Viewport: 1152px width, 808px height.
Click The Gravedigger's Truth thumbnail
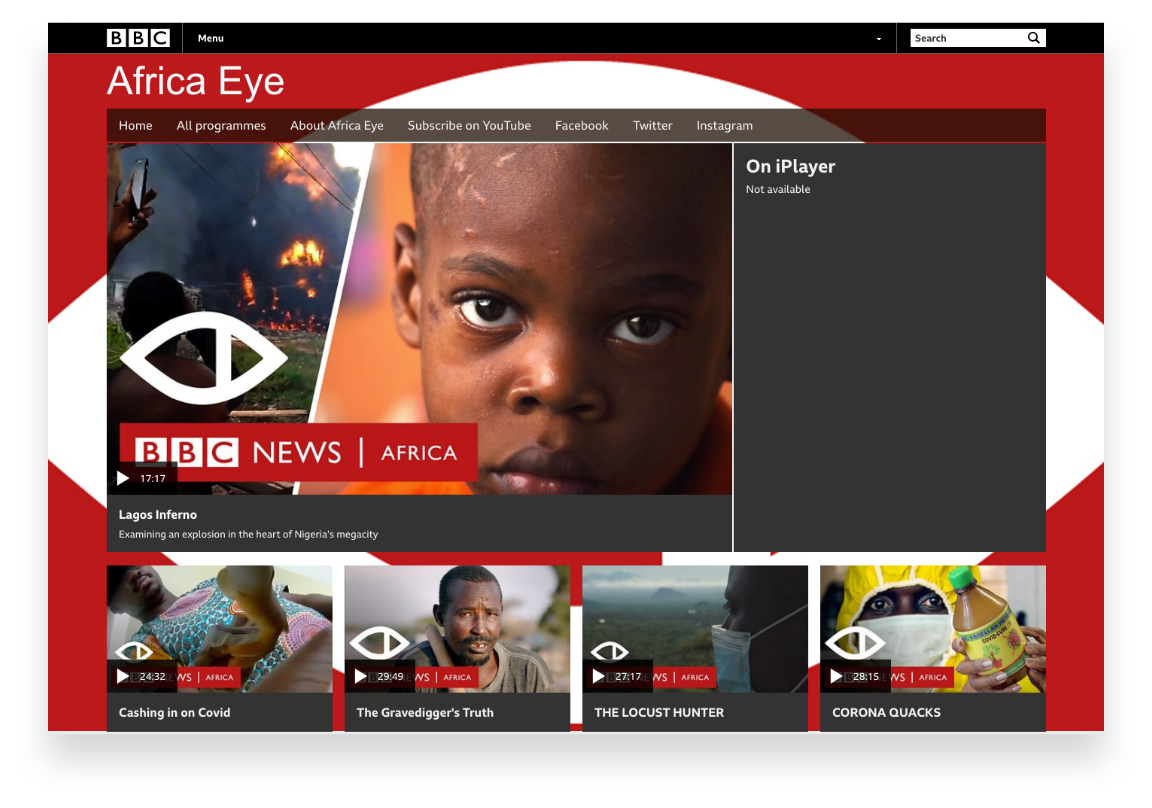click(457, 629)
